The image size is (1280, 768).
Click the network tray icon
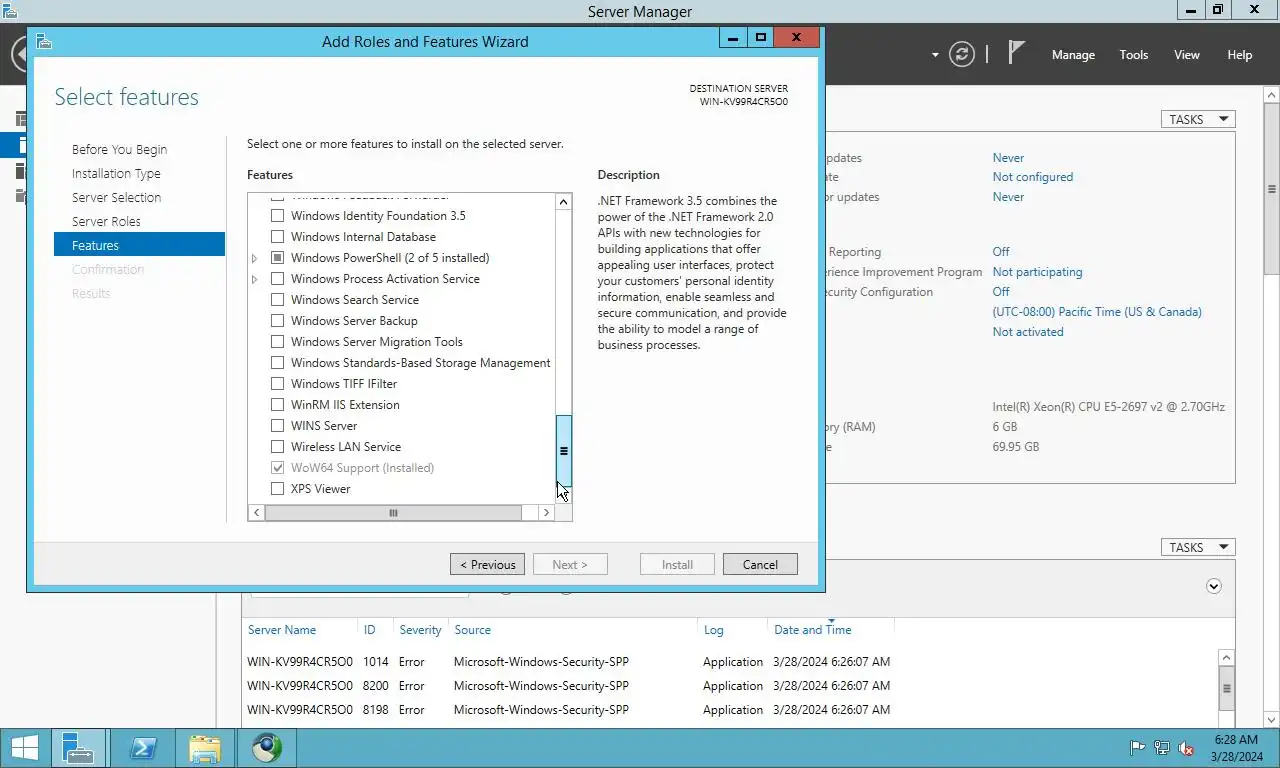[1162, 748]
